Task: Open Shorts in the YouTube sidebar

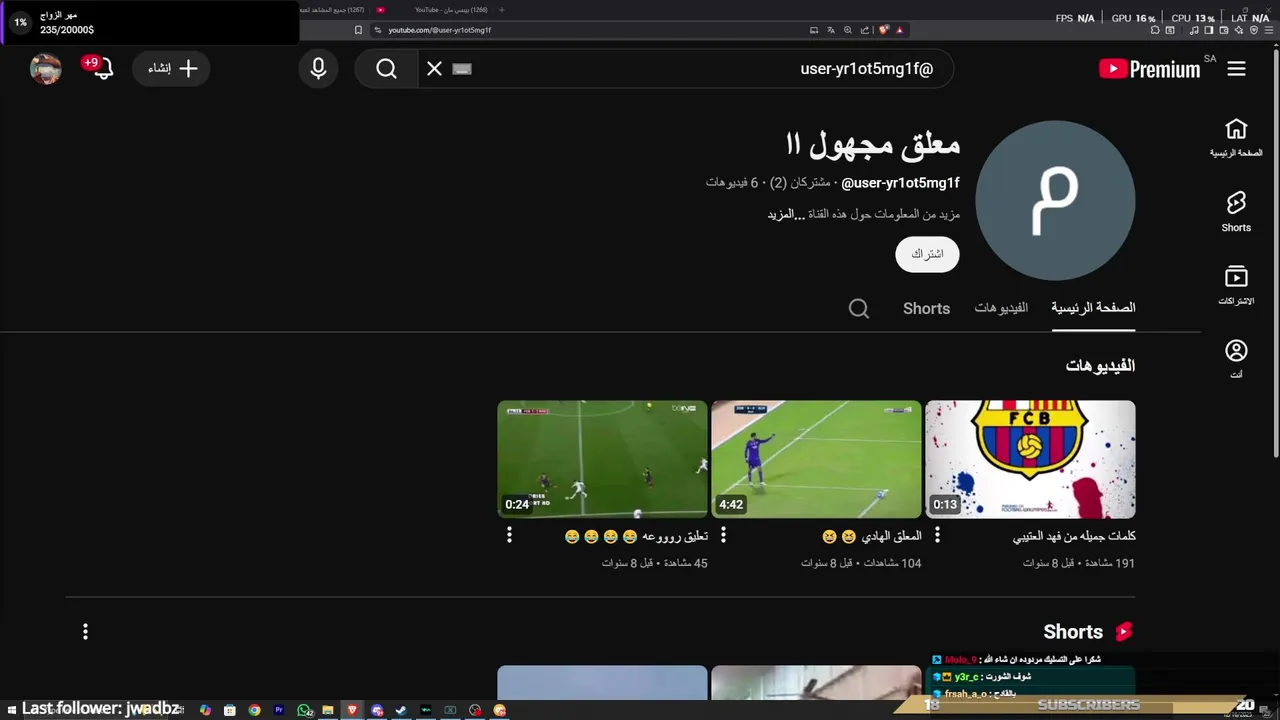Action: (x=1236, y=212)
